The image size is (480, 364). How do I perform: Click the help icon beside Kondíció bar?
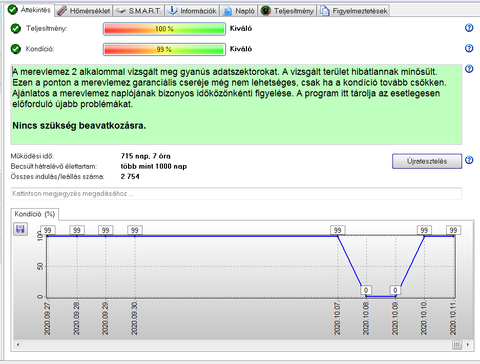469,48
